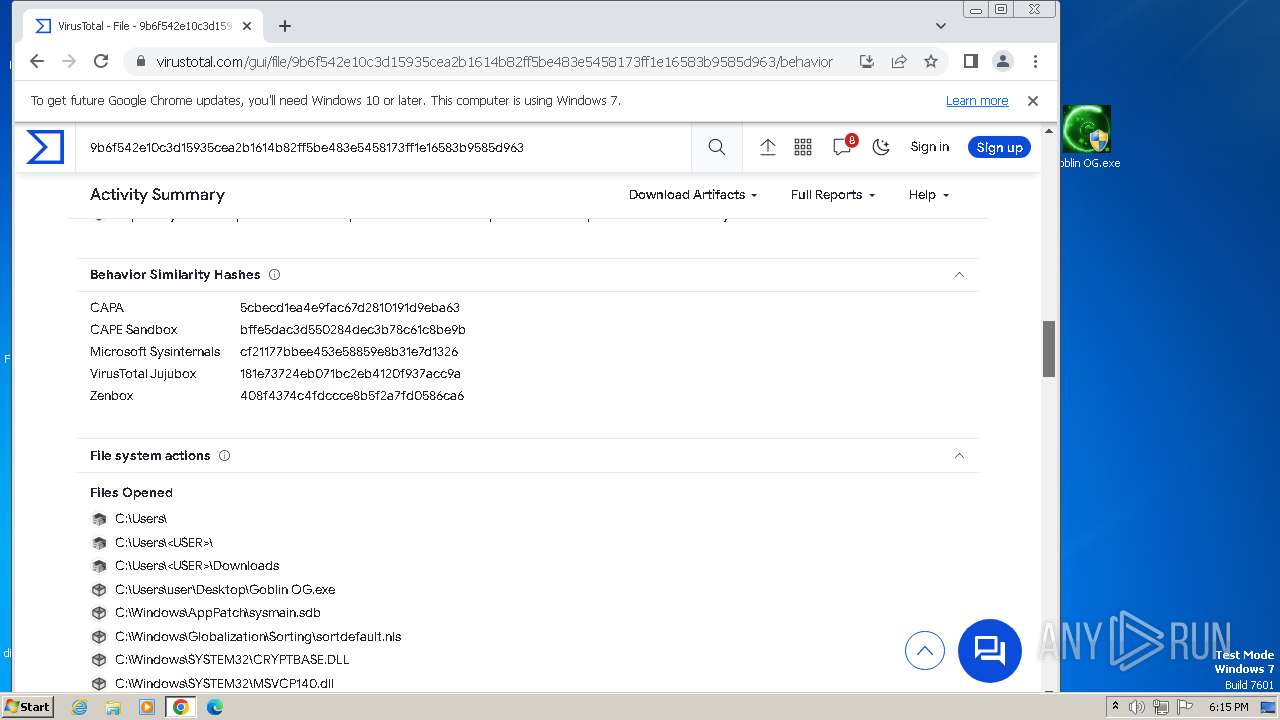The width and height of the screenshot is (1280, 720).
Task: Collapse Behavior Similarity Hashes section
Action: coord(959,275)
